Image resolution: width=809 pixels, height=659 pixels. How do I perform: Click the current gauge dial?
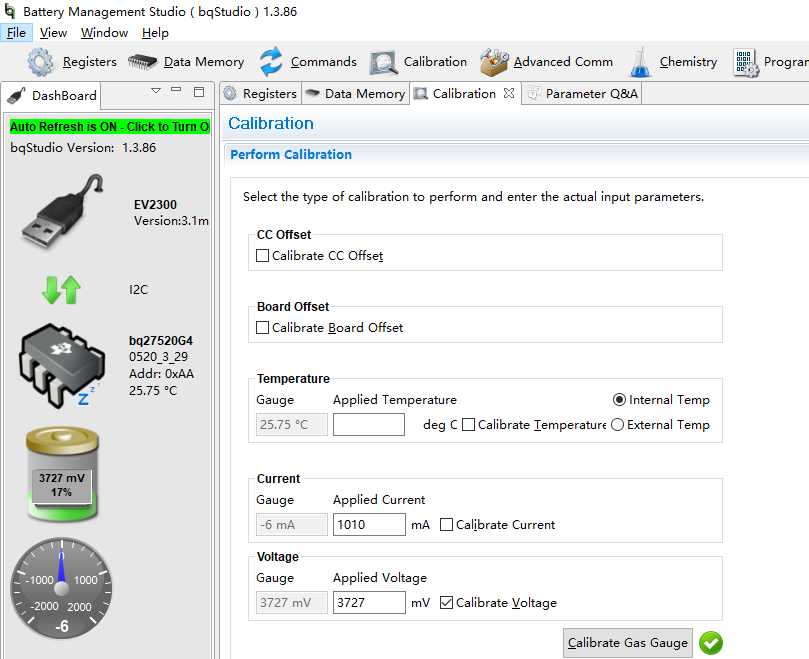click(61, 588)
